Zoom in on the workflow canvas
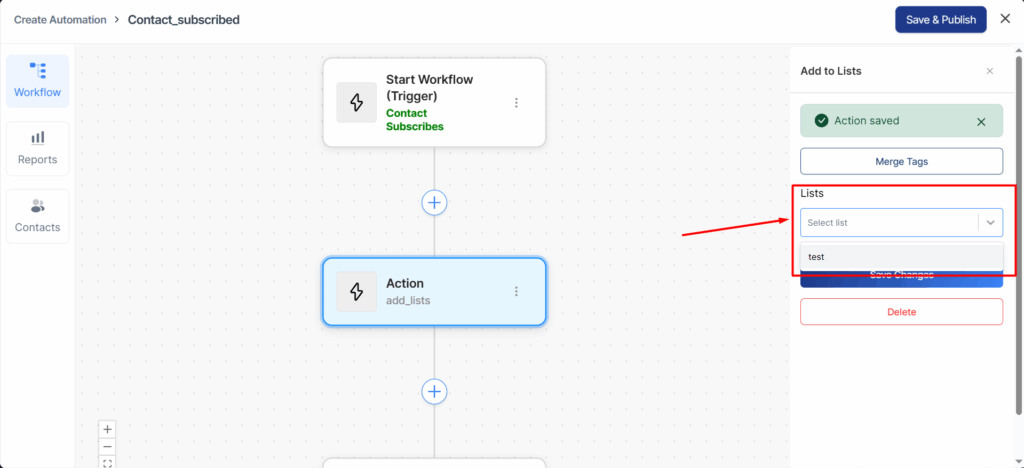1024x468 pixels. (108, 429)
